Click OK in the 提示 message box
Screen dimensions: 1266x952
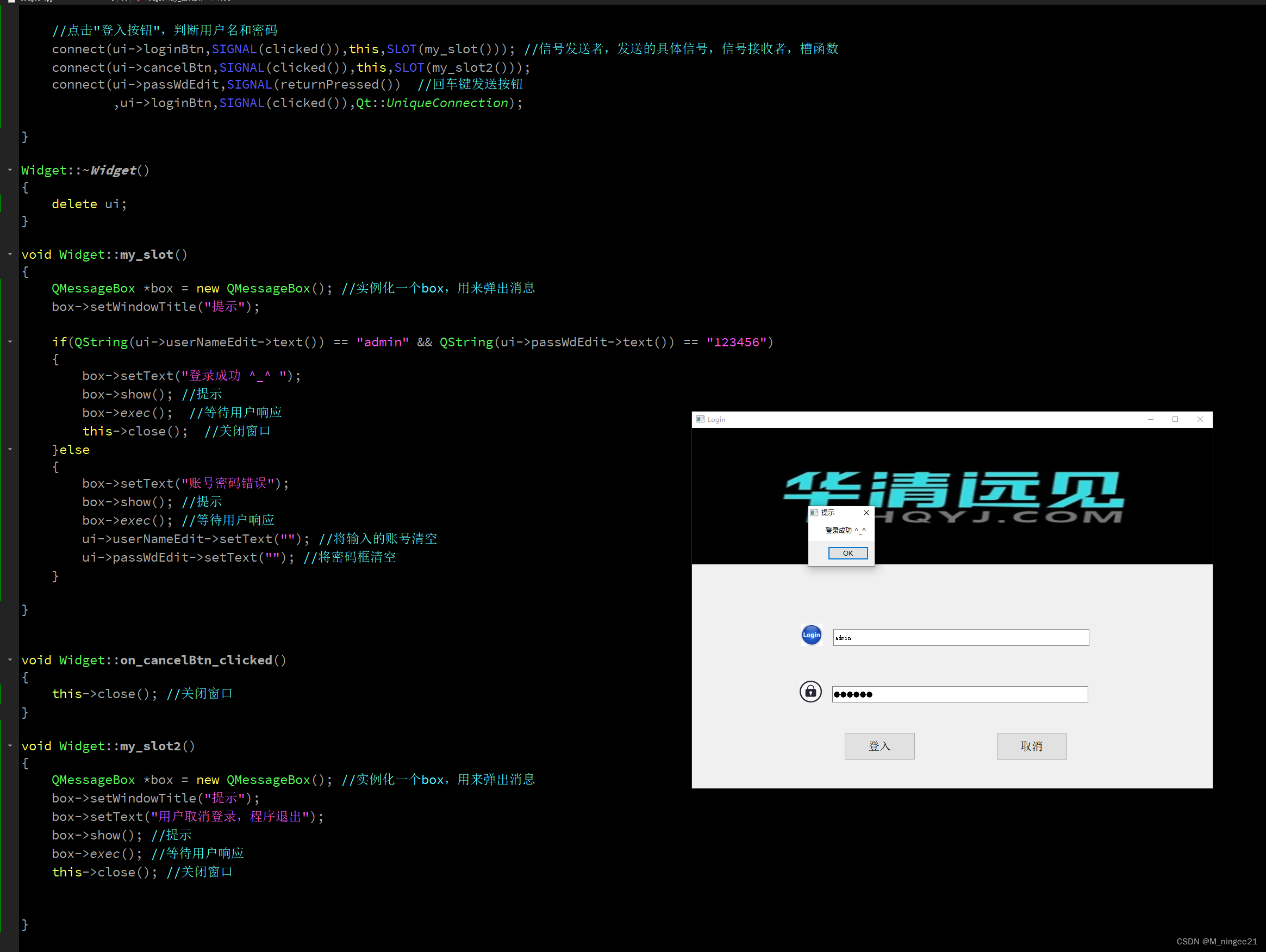[847, 553]
